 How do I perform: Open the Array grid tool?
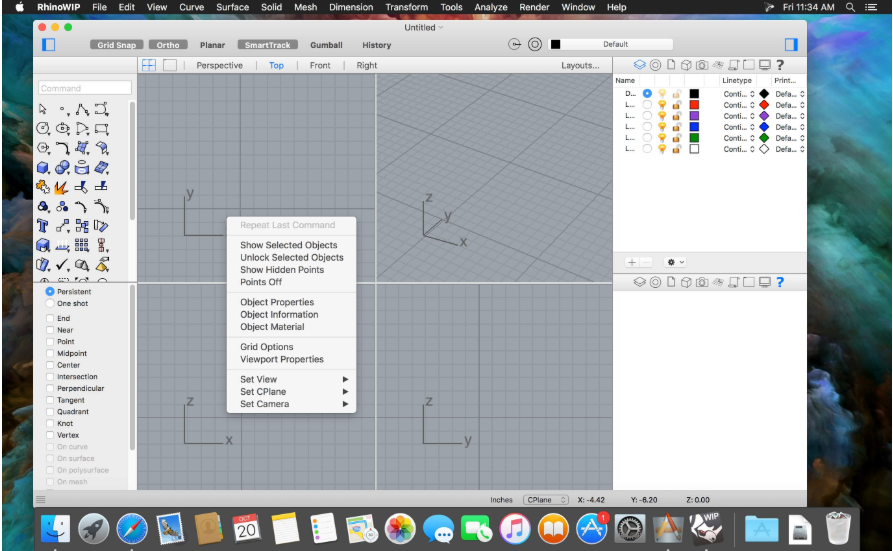coord(82,245)
